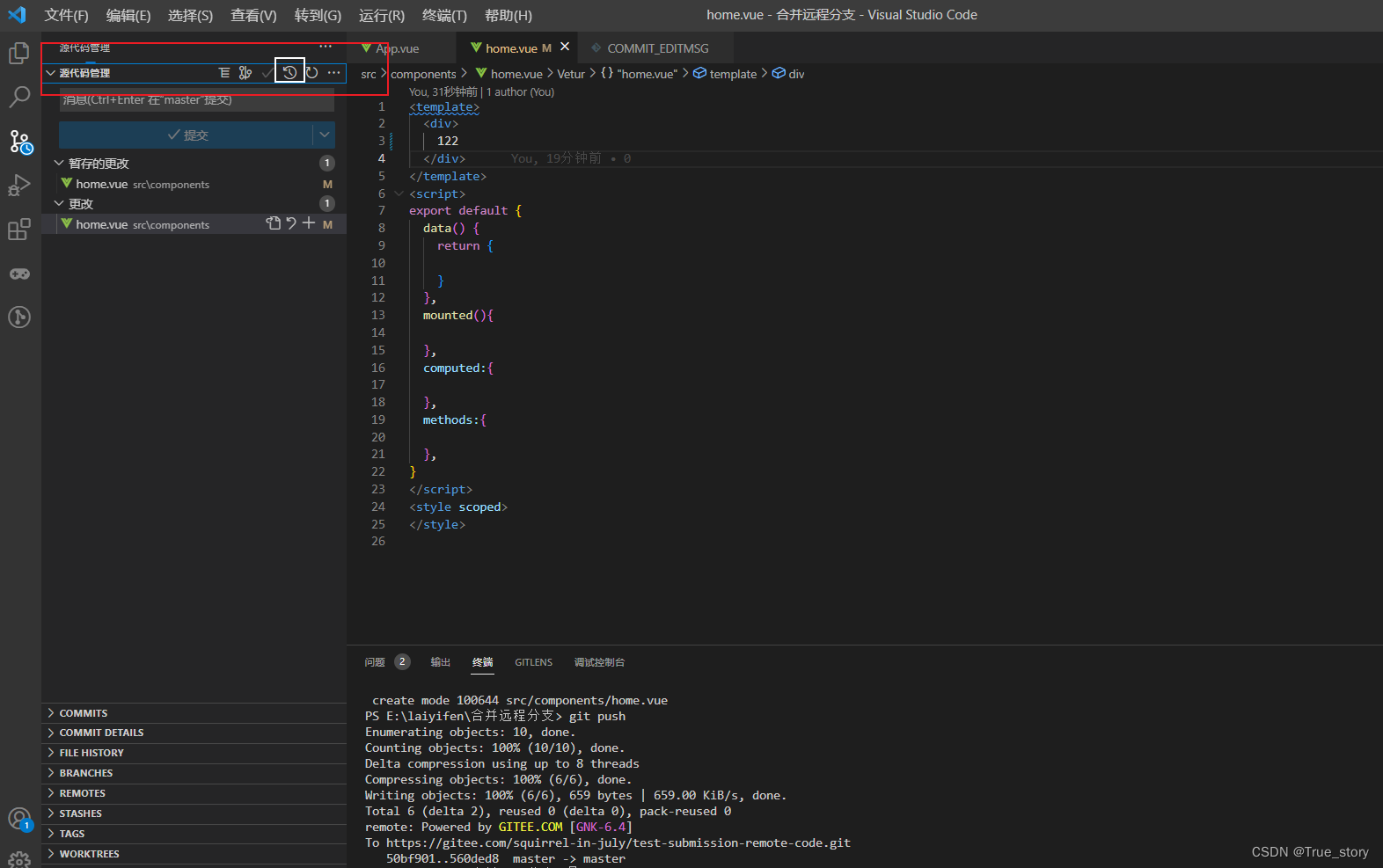This screenshot has height=868, width=1383.
Task: Collapse the 源代码管理 section
Action: point(51,73)
